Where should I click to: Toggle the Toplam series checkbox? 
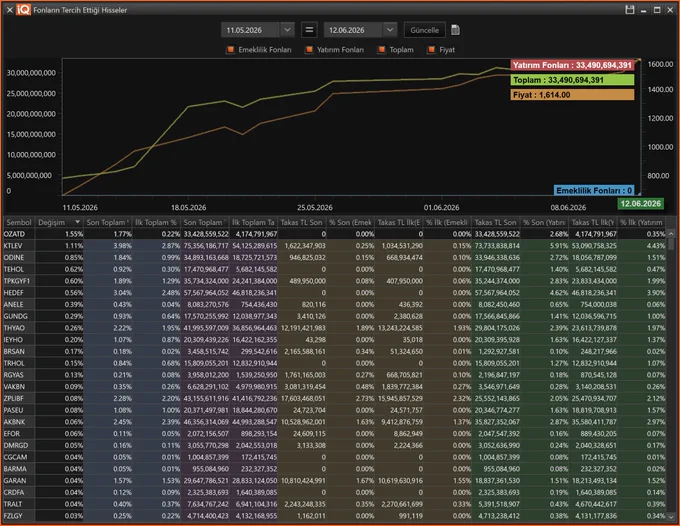[382, 50]
